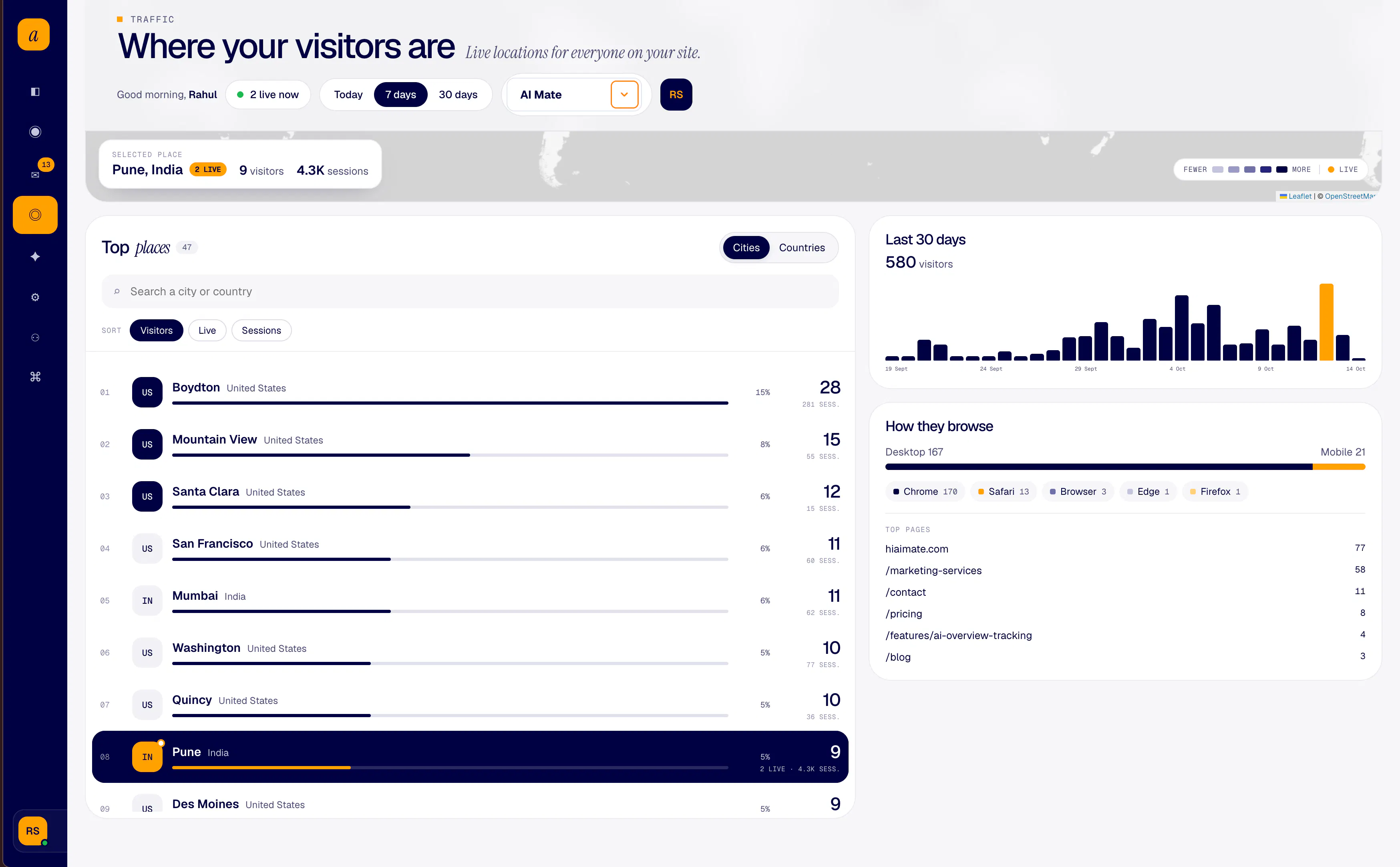Click the search magnifier icon

pos(117,291)
